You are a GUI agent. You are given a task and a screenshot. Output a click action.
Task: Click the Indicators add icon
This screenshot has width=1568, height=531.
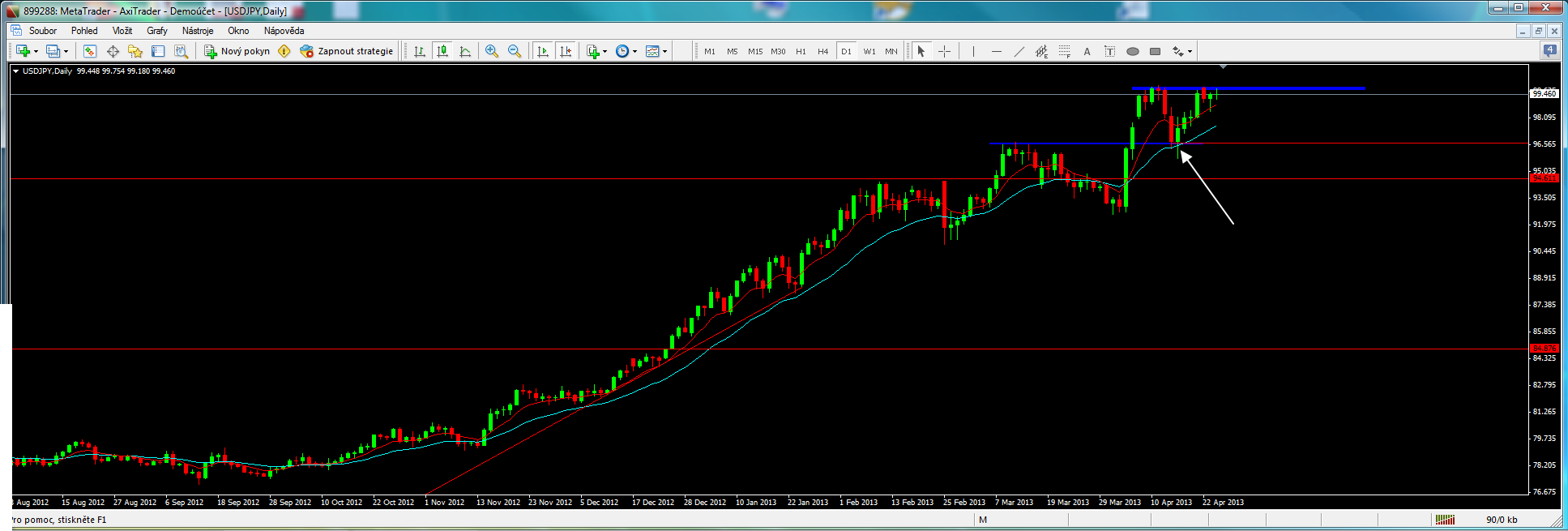tap(593, 51)
